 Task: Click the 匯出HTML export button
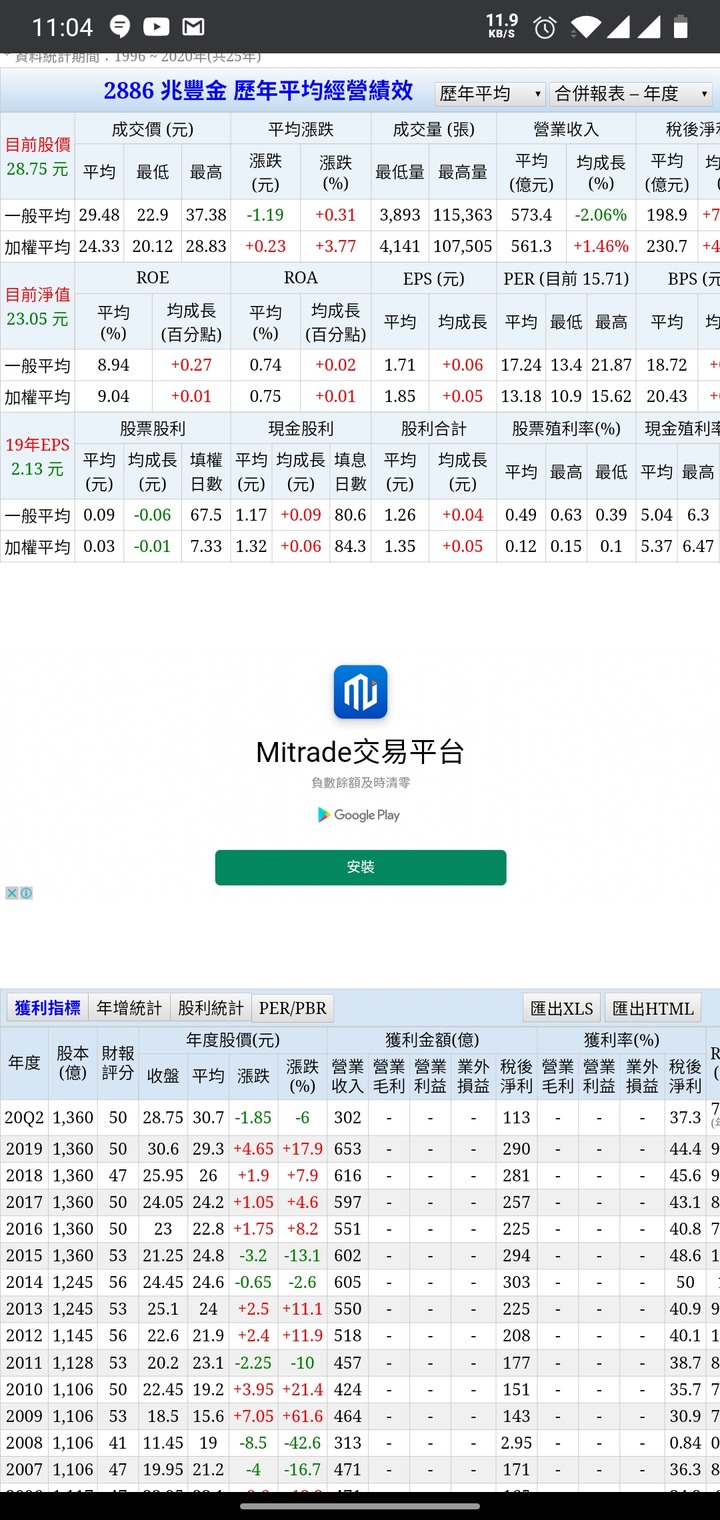coord(653,1007)
